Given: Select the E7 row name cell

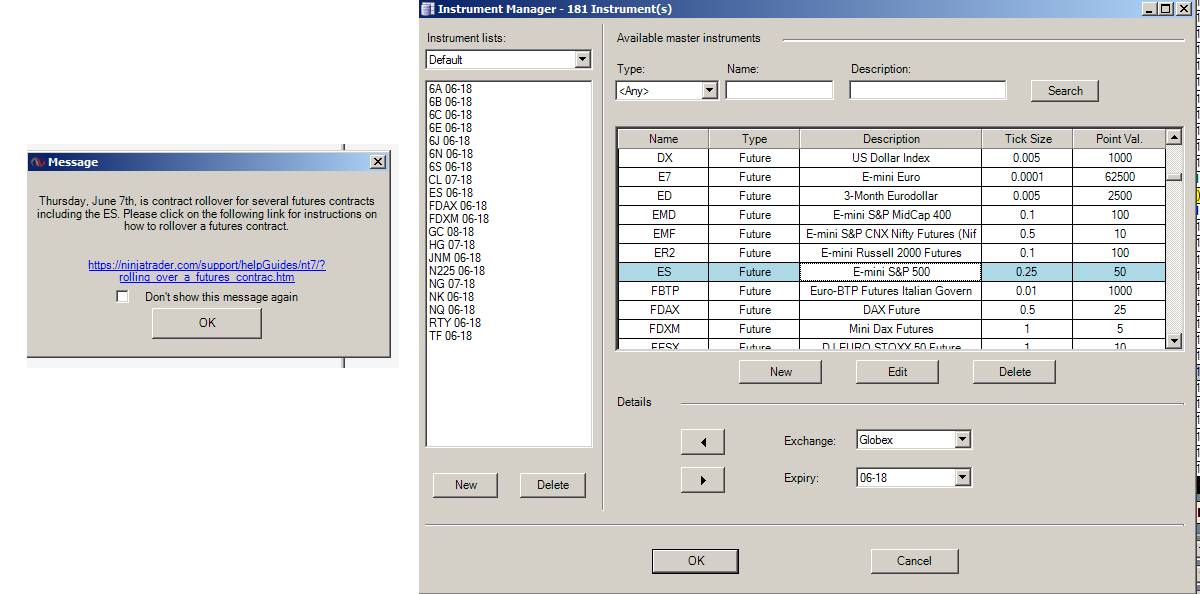Looking at the screenshot, I should (x=663, y=177).
